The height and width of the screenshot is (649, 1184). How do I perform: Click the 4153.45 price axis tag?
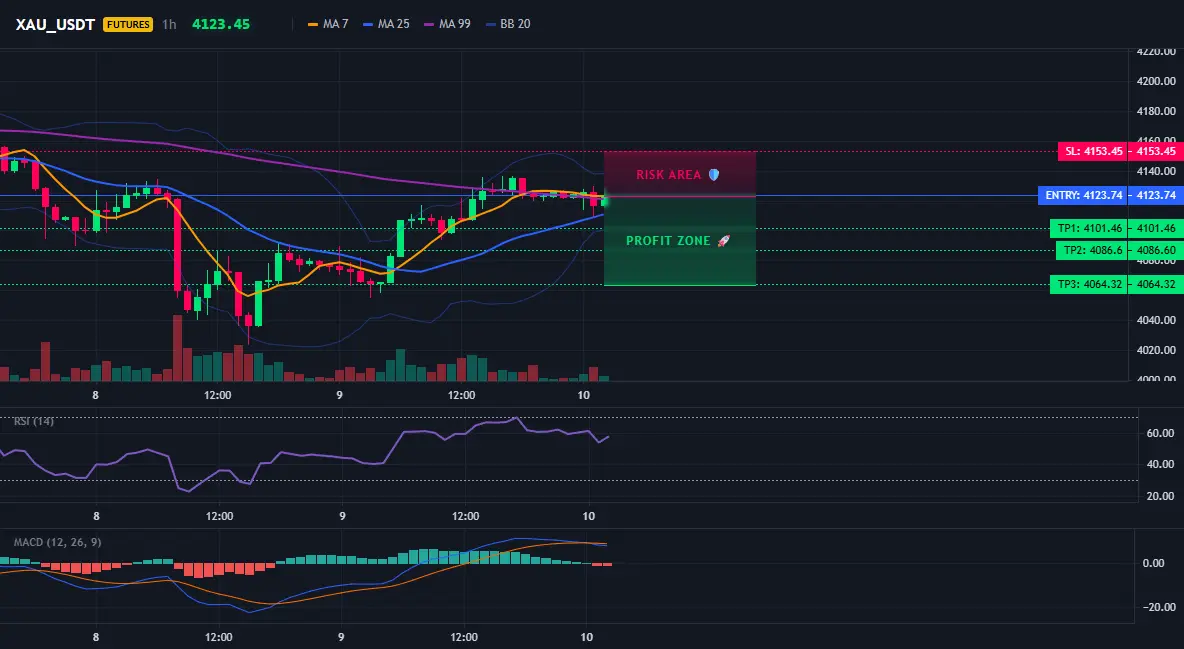click(x=1156, y=151)
